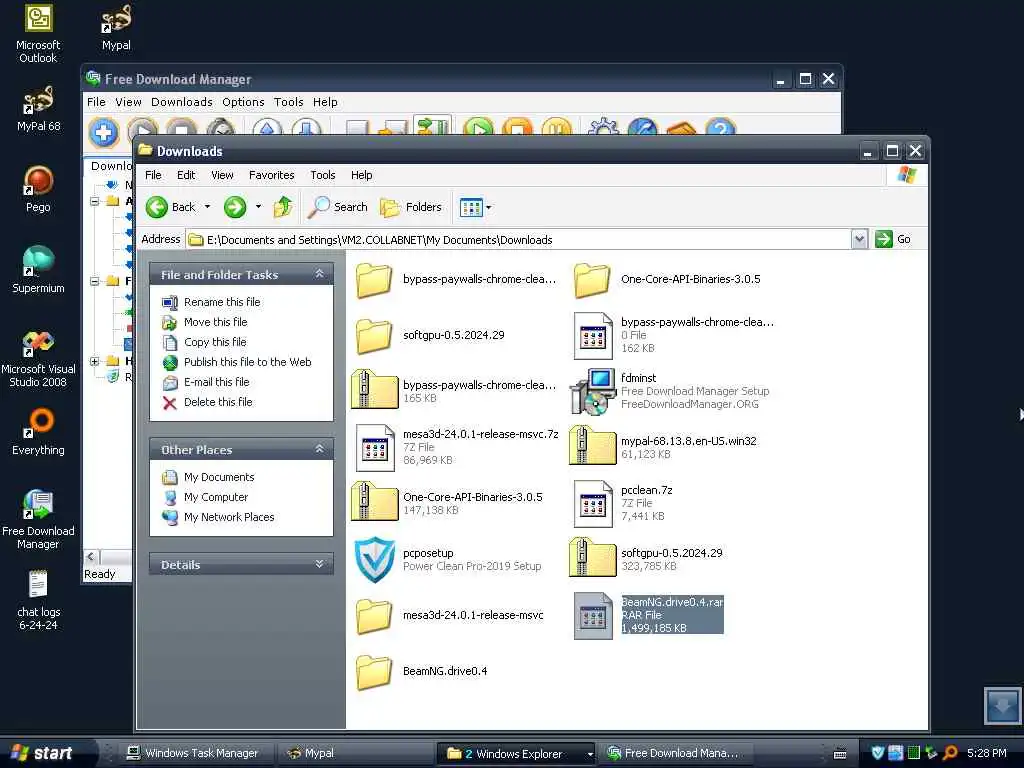Open Favorites menu in Explorer
The image size is (1024, 768).
(x=272, y=175)
